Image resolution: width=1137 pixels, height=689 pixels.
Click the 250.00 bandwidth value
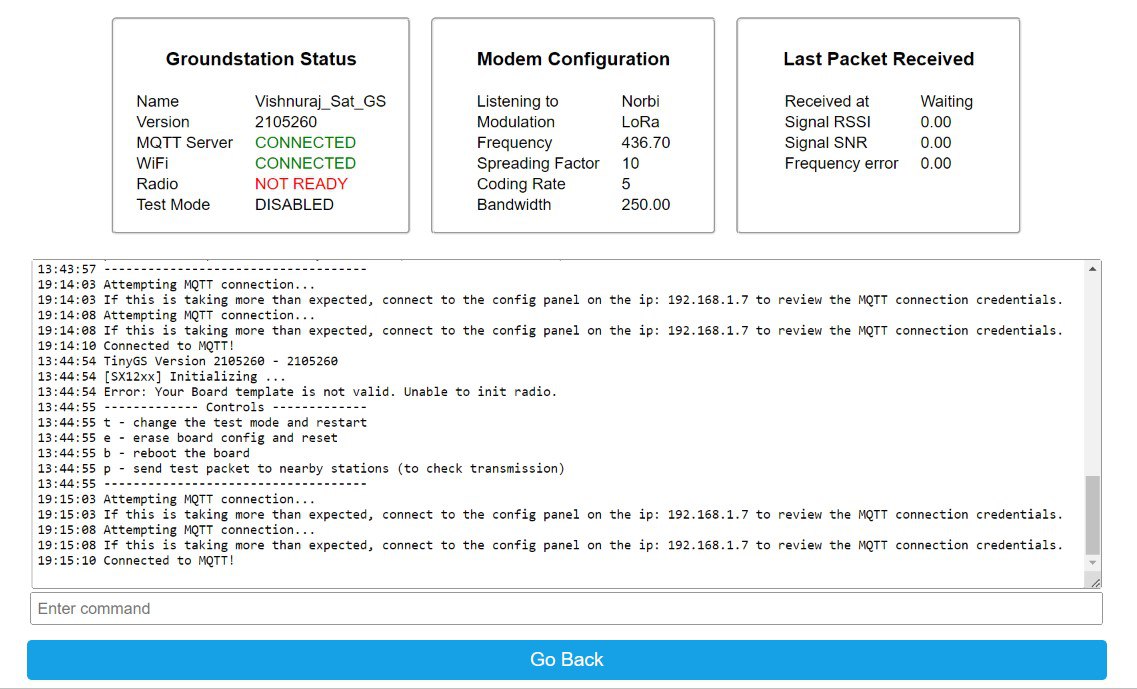pos(645,205)
